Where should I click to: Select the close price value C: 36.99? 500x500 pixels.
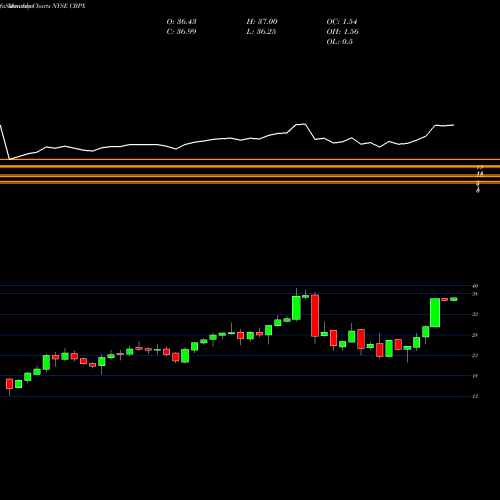point(181,32)
